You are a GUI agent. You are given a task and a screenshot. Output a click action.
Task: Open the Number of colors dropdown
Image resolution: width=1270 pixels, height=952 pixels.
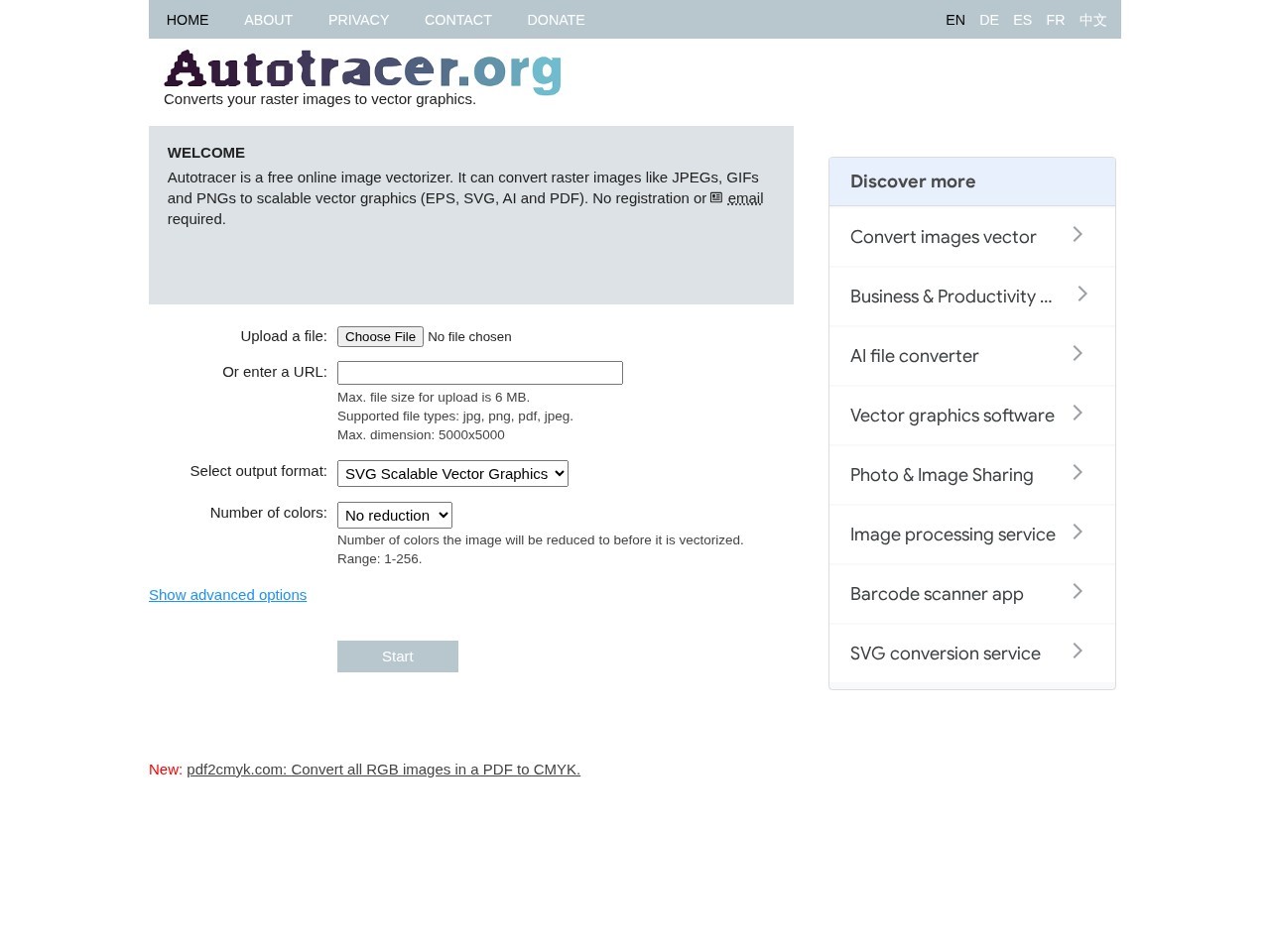(395, 516)
